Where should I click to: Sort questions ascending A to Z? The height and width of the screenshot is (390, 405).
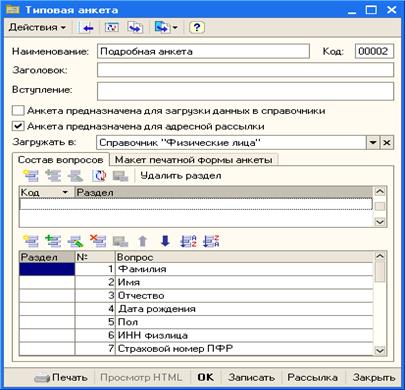click(188, 241)
